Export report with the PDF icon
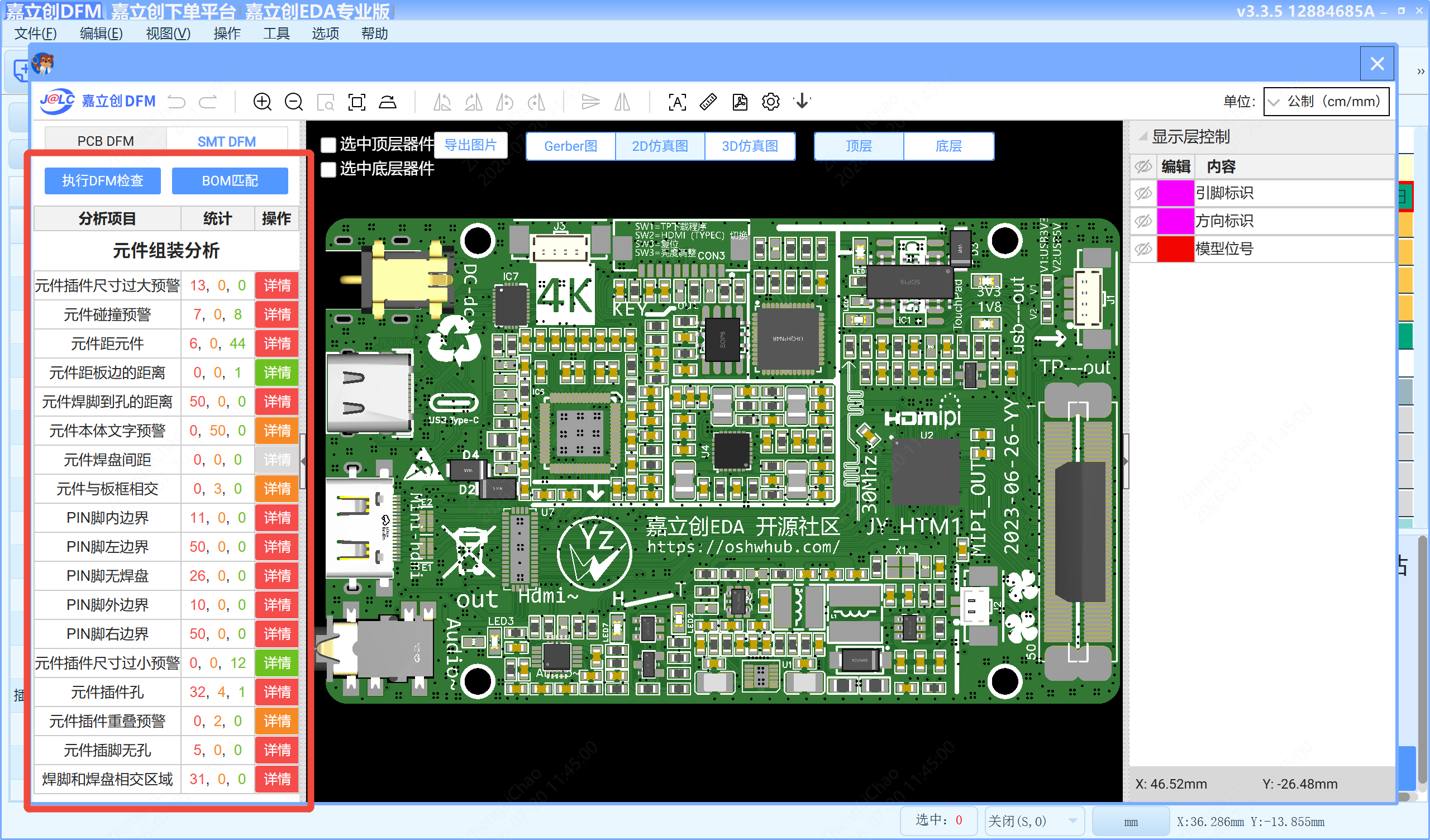The height and width of the screenshot is (840, 1430). pos(740,102)
